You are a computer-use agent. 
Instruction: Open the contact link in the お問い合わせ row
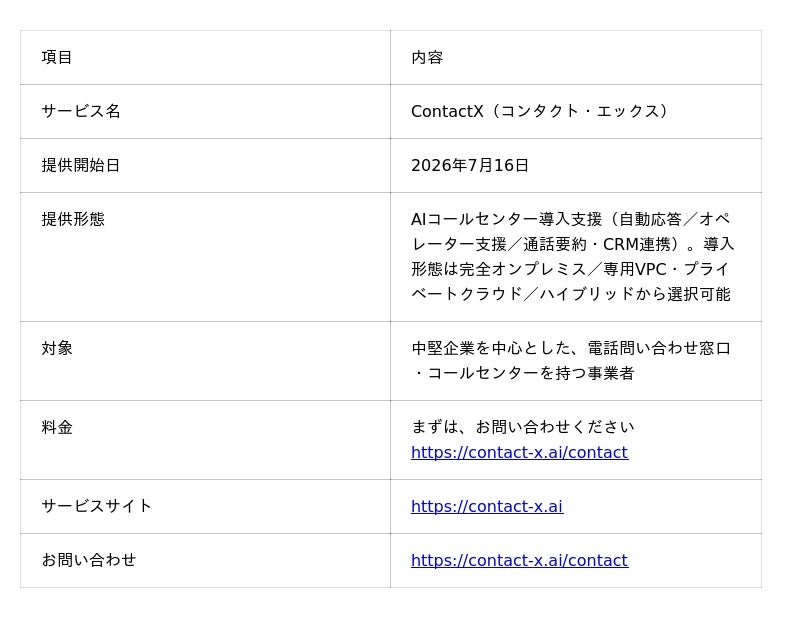(x=519, y=561)
